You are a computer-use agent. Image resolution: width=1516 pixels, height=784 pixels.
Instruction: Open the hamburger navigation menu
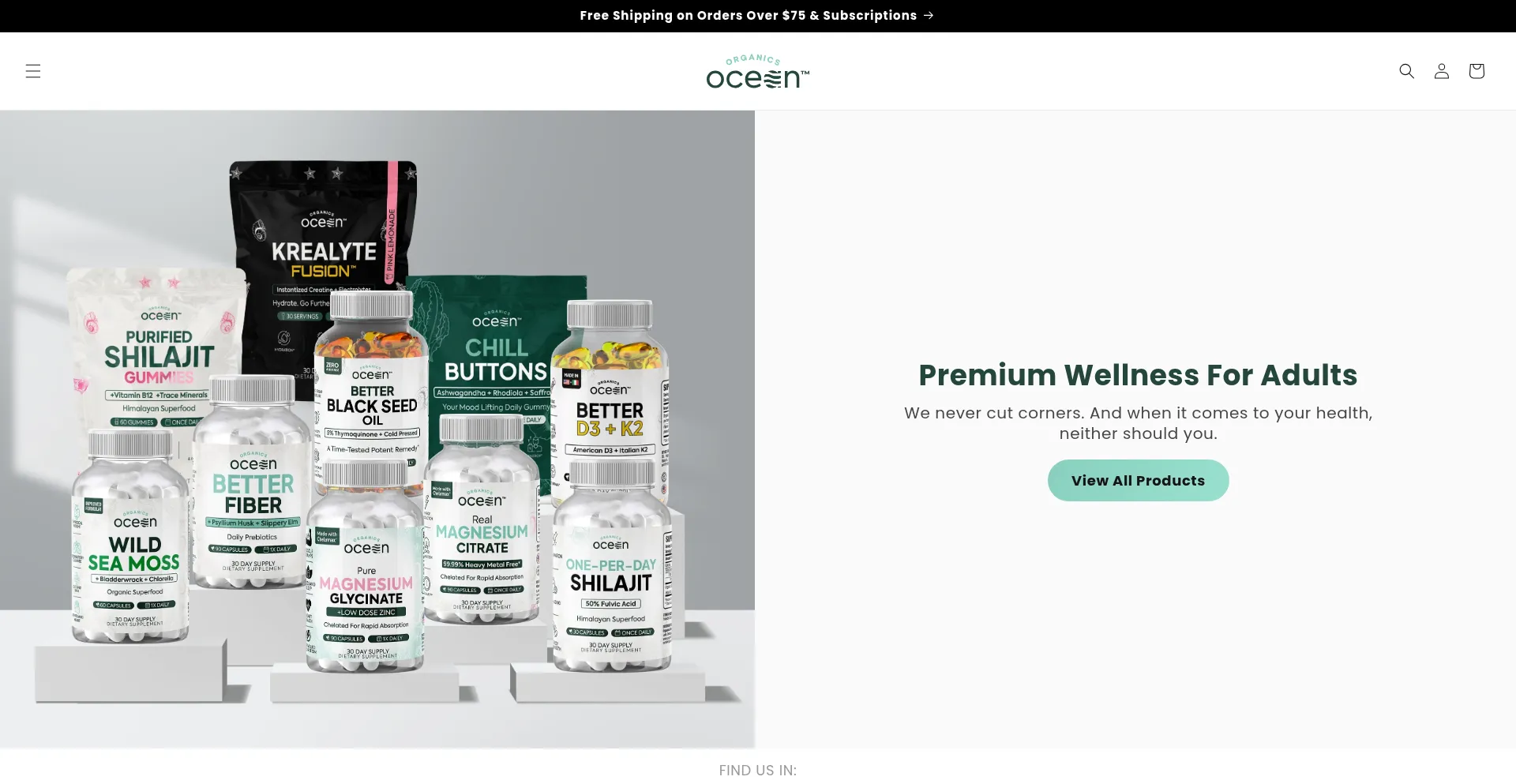(x=33, y=71)
